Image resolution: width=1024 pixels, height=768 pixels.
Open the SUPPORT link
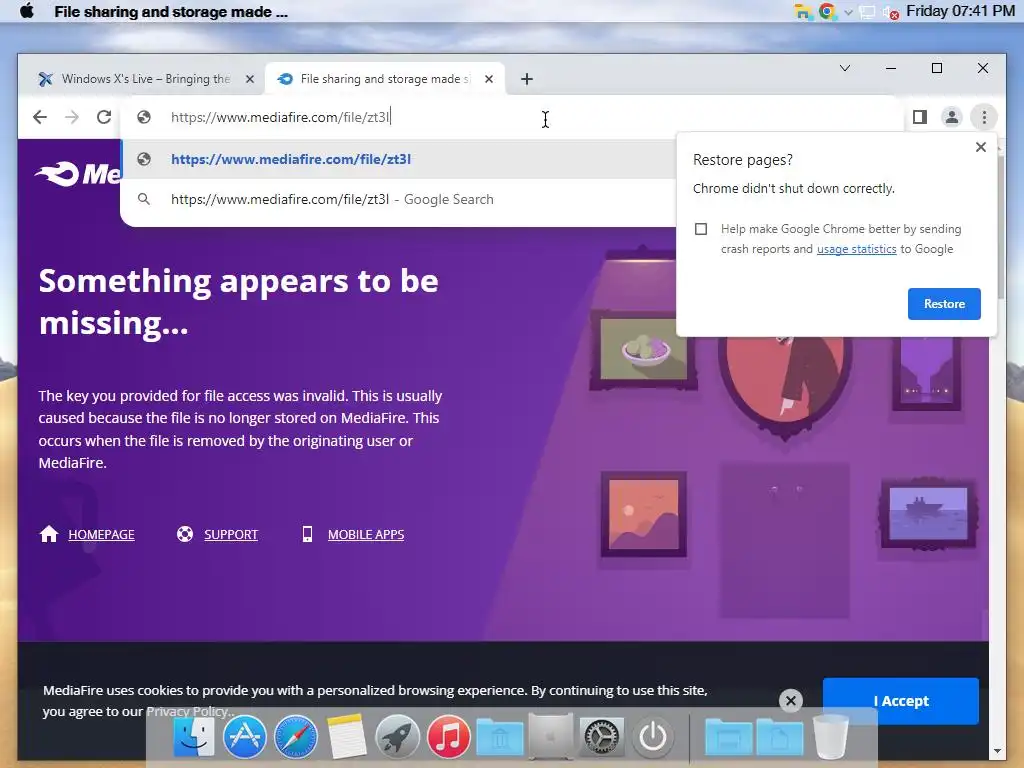231,534
